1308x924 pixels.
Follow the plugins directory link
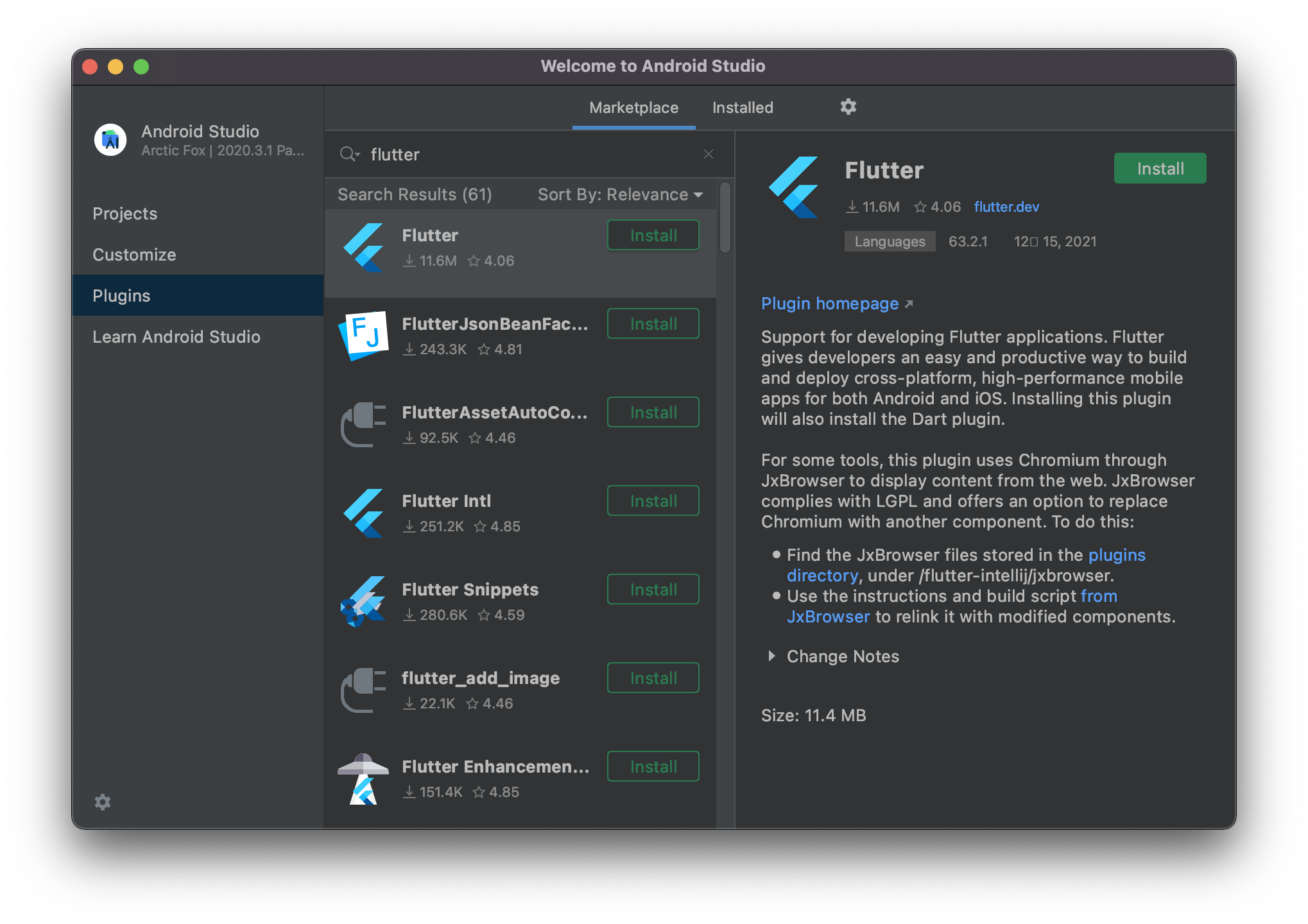1116,555
